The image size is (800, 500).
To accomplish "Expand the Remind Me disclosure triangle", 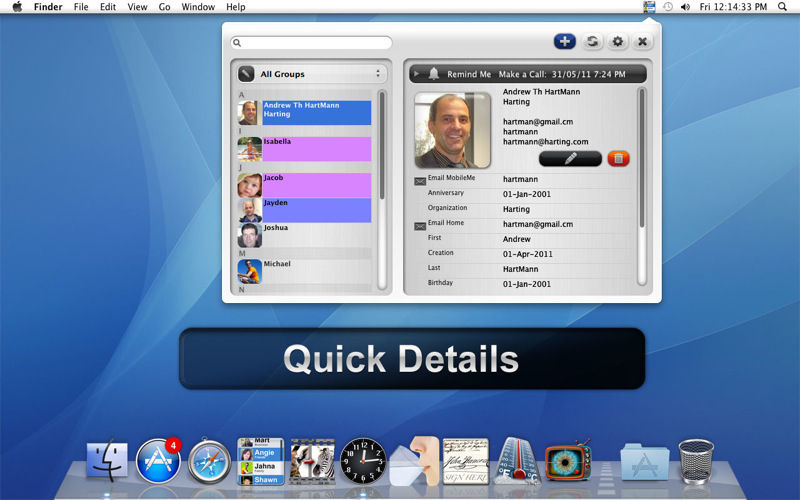I will [x=417, y=74].
